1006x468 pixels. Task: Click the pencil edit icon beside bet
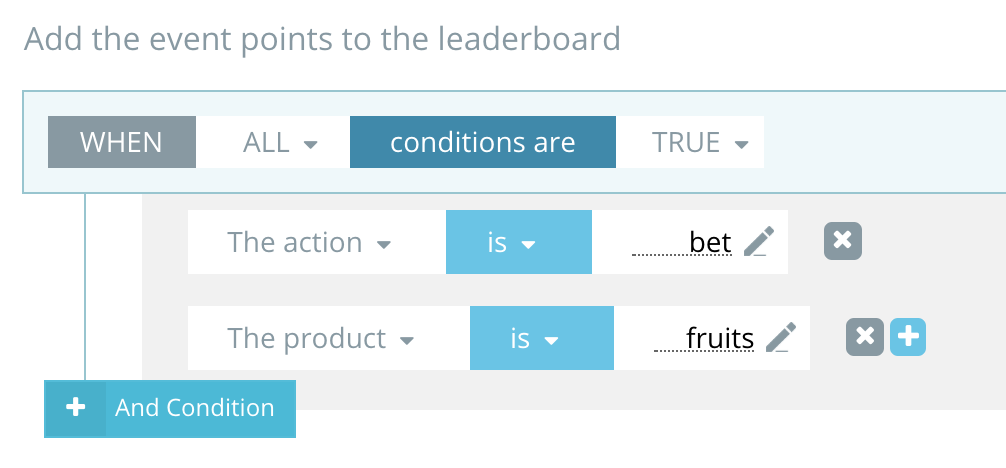(759, 242)
